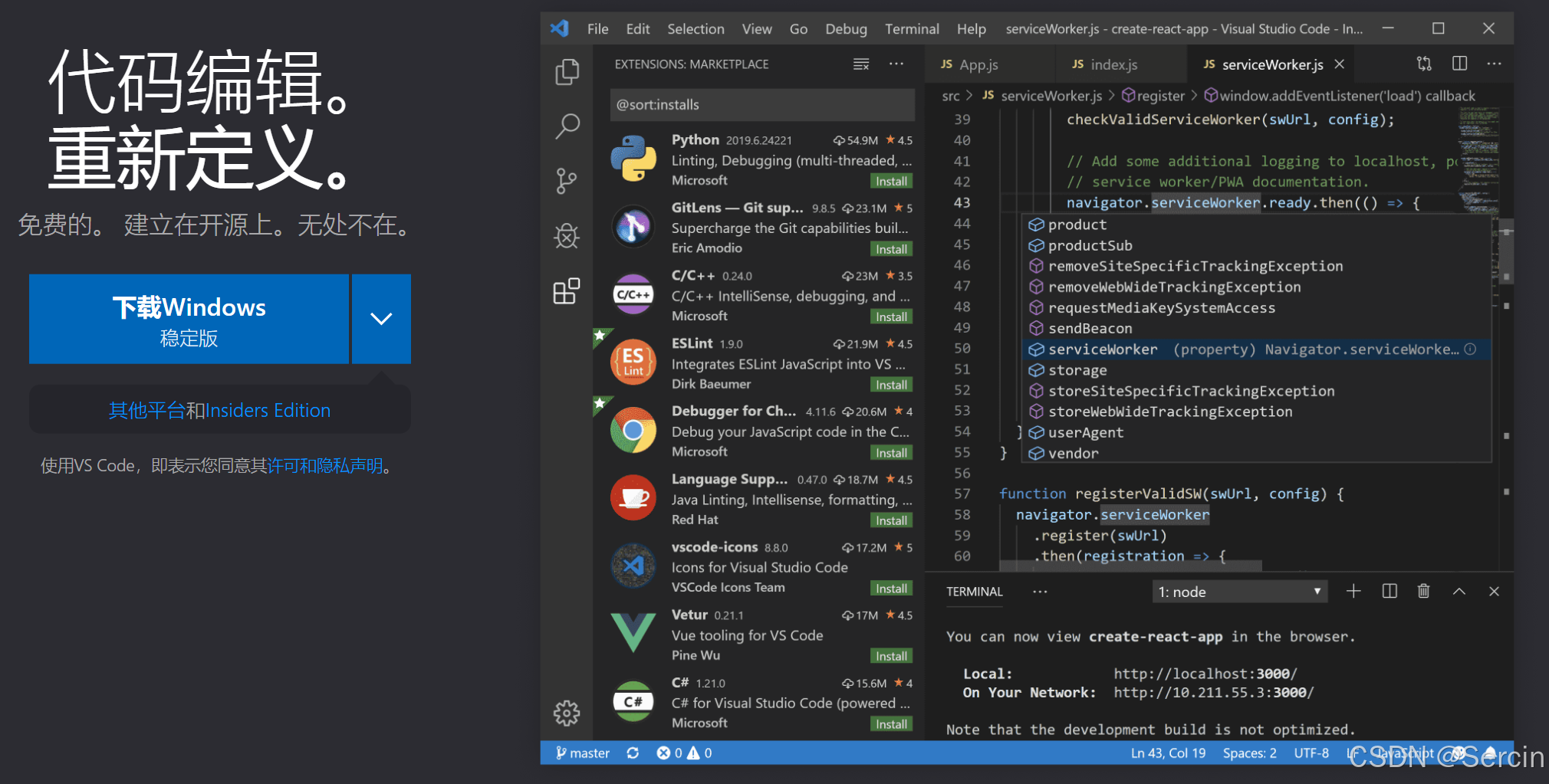Close the terminal panel

[x=1494, y=591]
